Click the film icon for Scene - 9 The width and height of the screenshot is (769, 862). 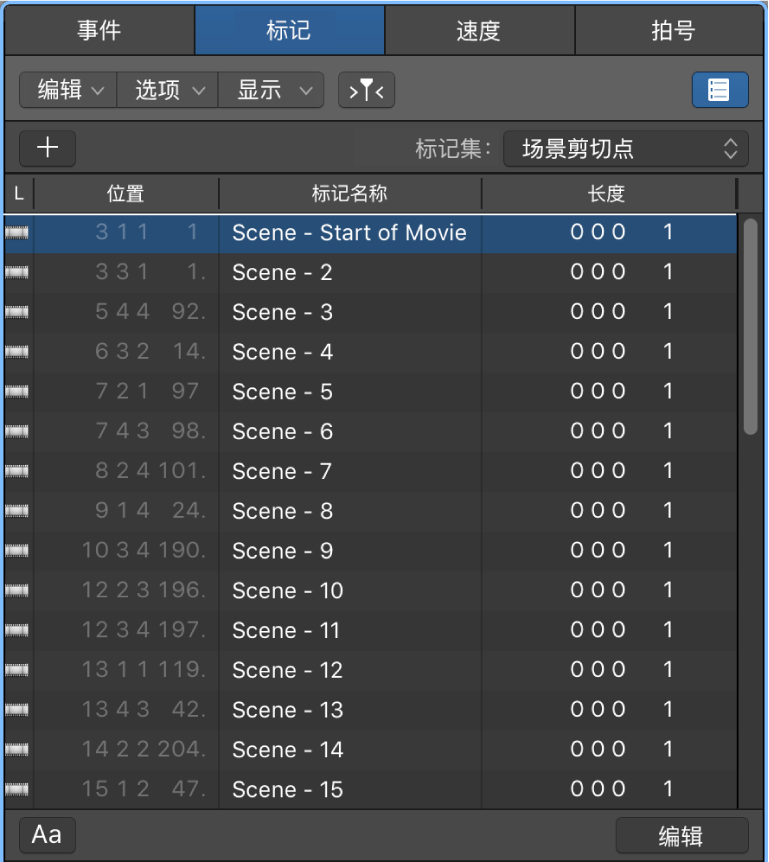coord(17,551)
